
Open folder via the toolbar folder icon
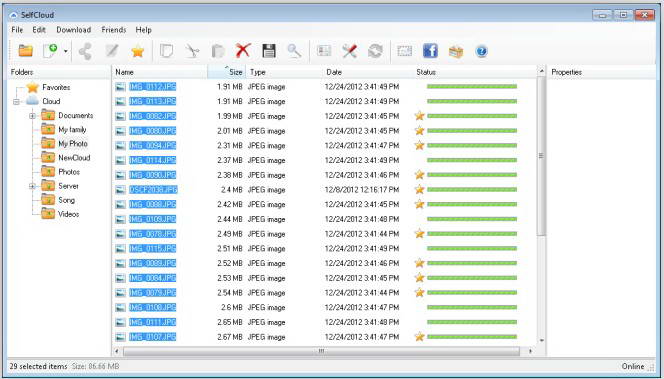point(25,51)
